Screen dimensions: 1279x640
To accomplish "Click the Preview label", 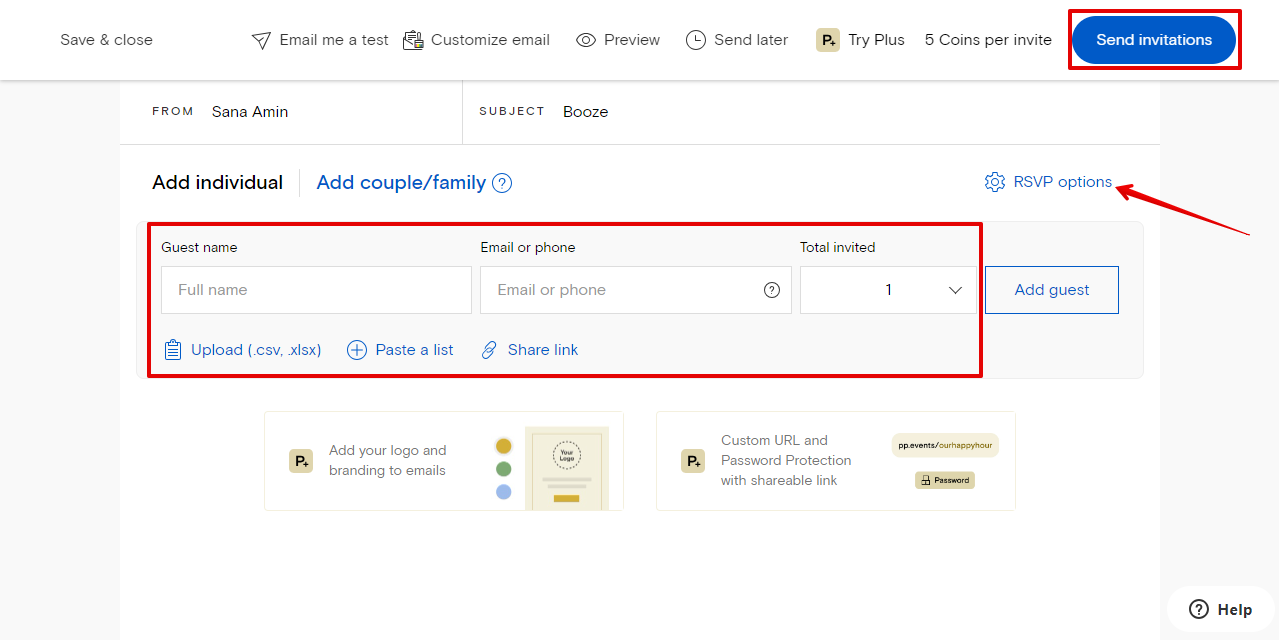I will point(632,40).
